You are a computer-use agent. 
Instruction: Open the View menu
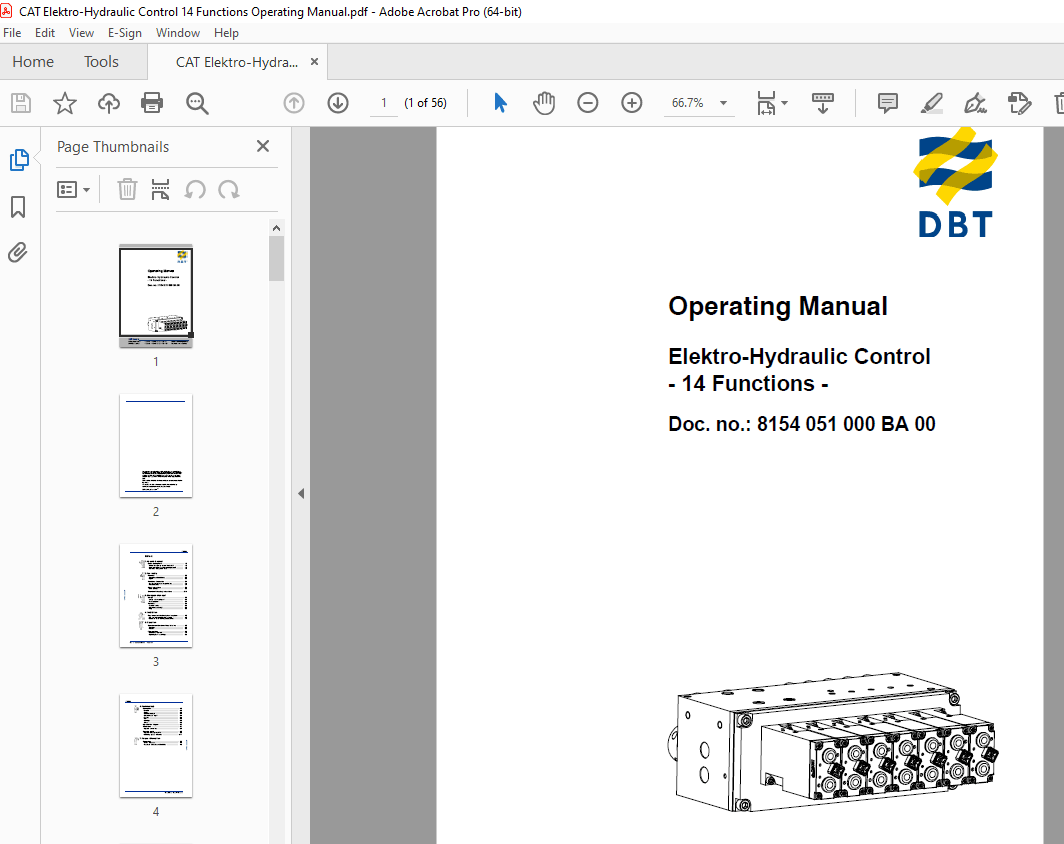click(81, 33)
